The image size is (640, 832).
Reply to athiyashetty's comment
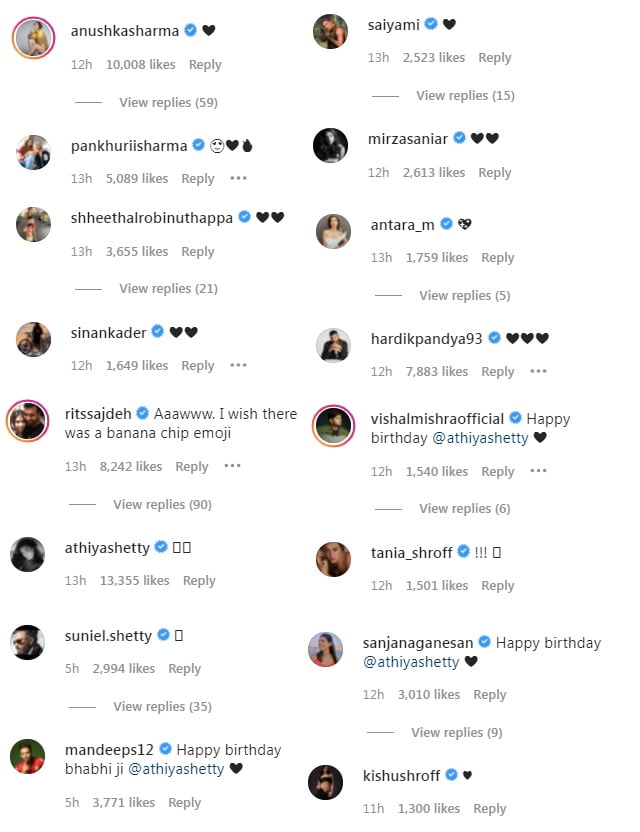199,580
